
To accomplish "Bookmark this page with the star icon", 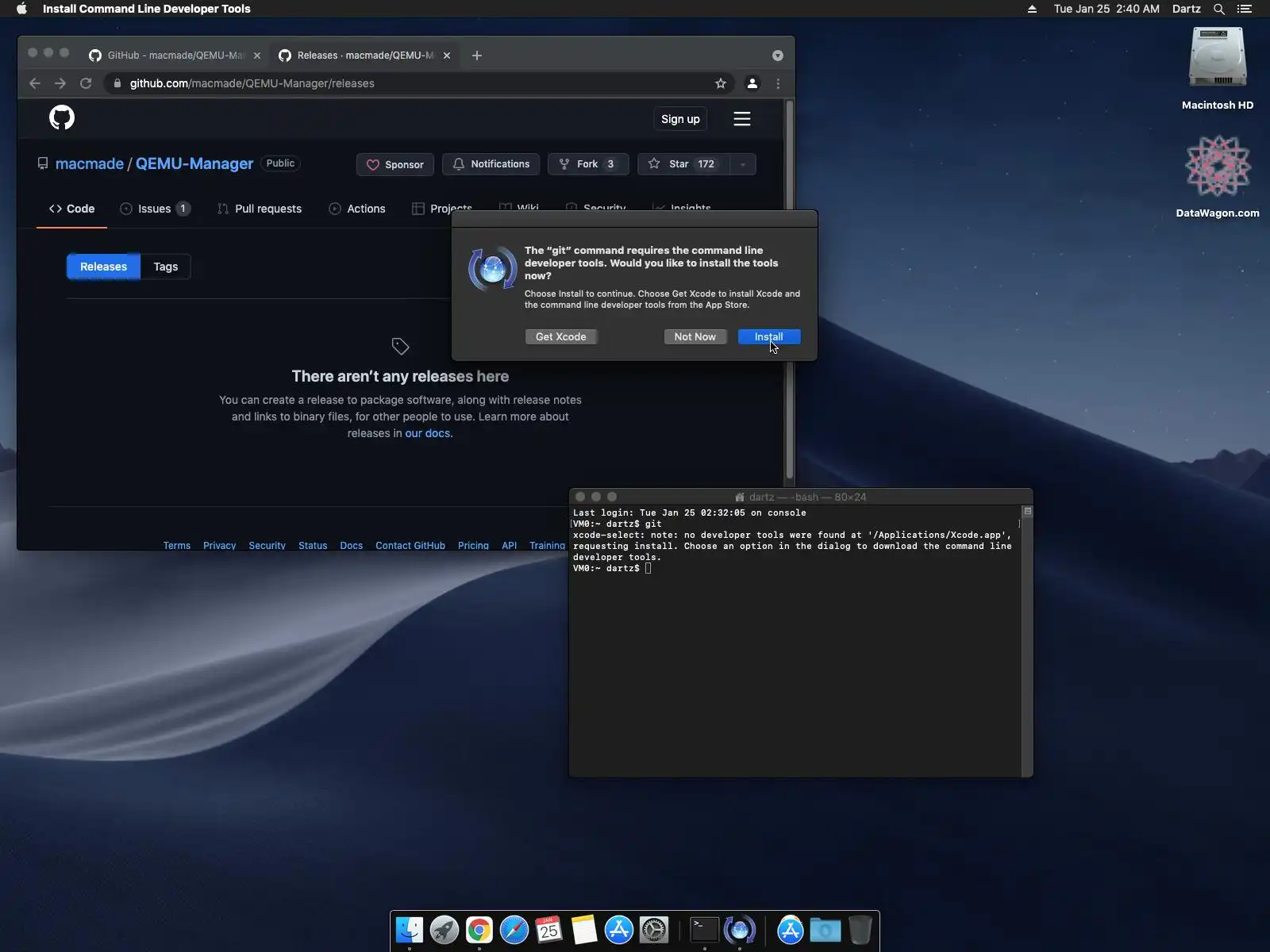I will pyautogui.click(x=721, y=83).
